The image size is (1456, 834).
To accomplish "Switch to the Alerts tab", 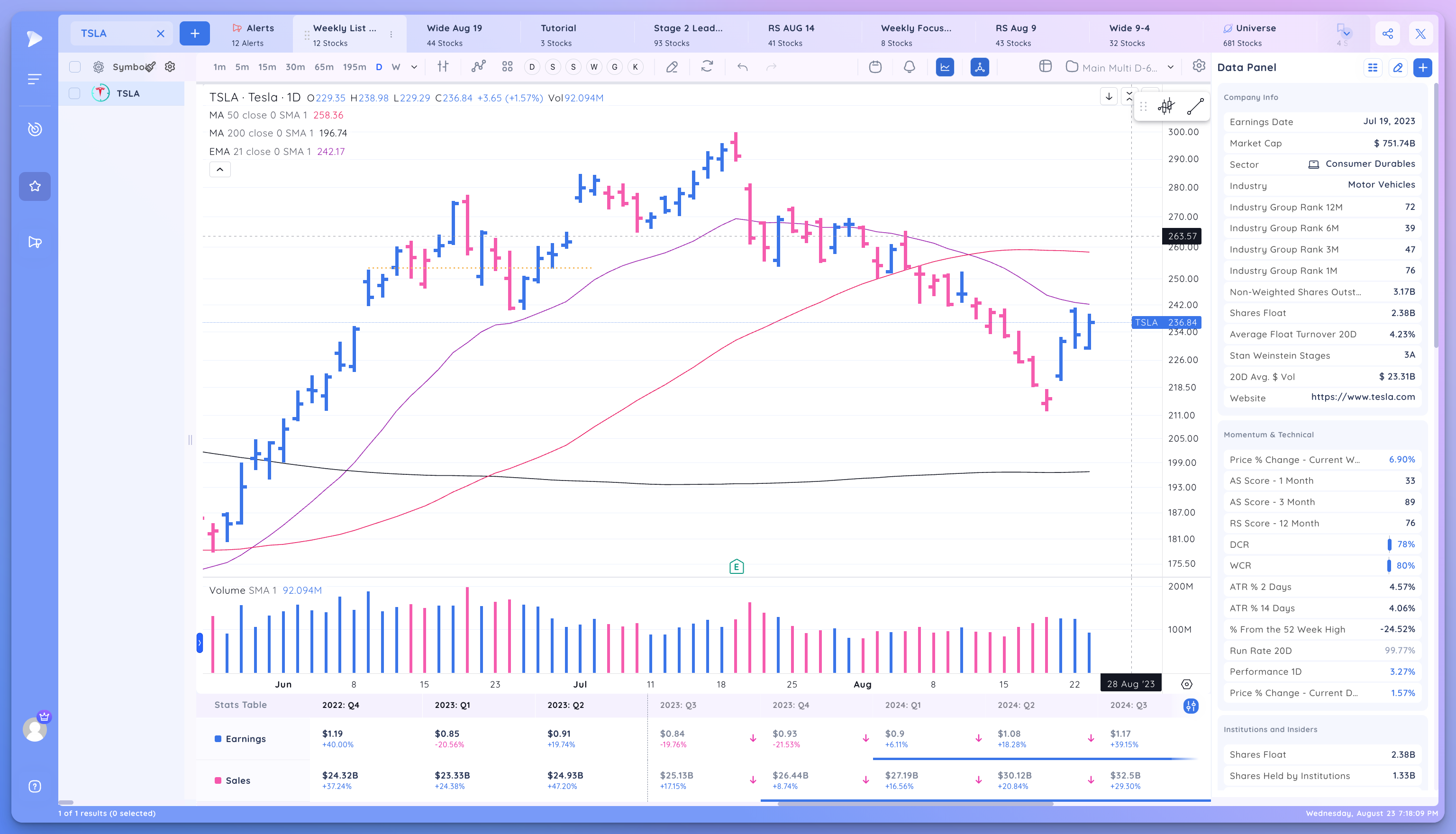I will click(253, 35).
